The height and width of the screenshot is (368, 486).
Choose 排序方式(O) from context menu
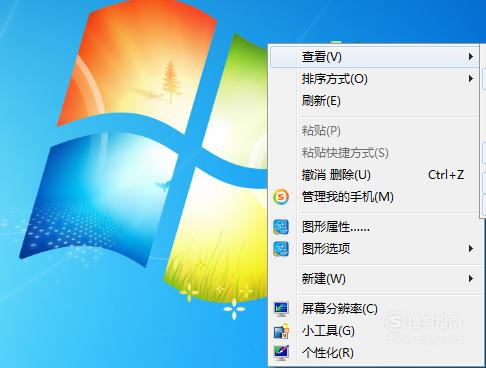click(375, 79)
